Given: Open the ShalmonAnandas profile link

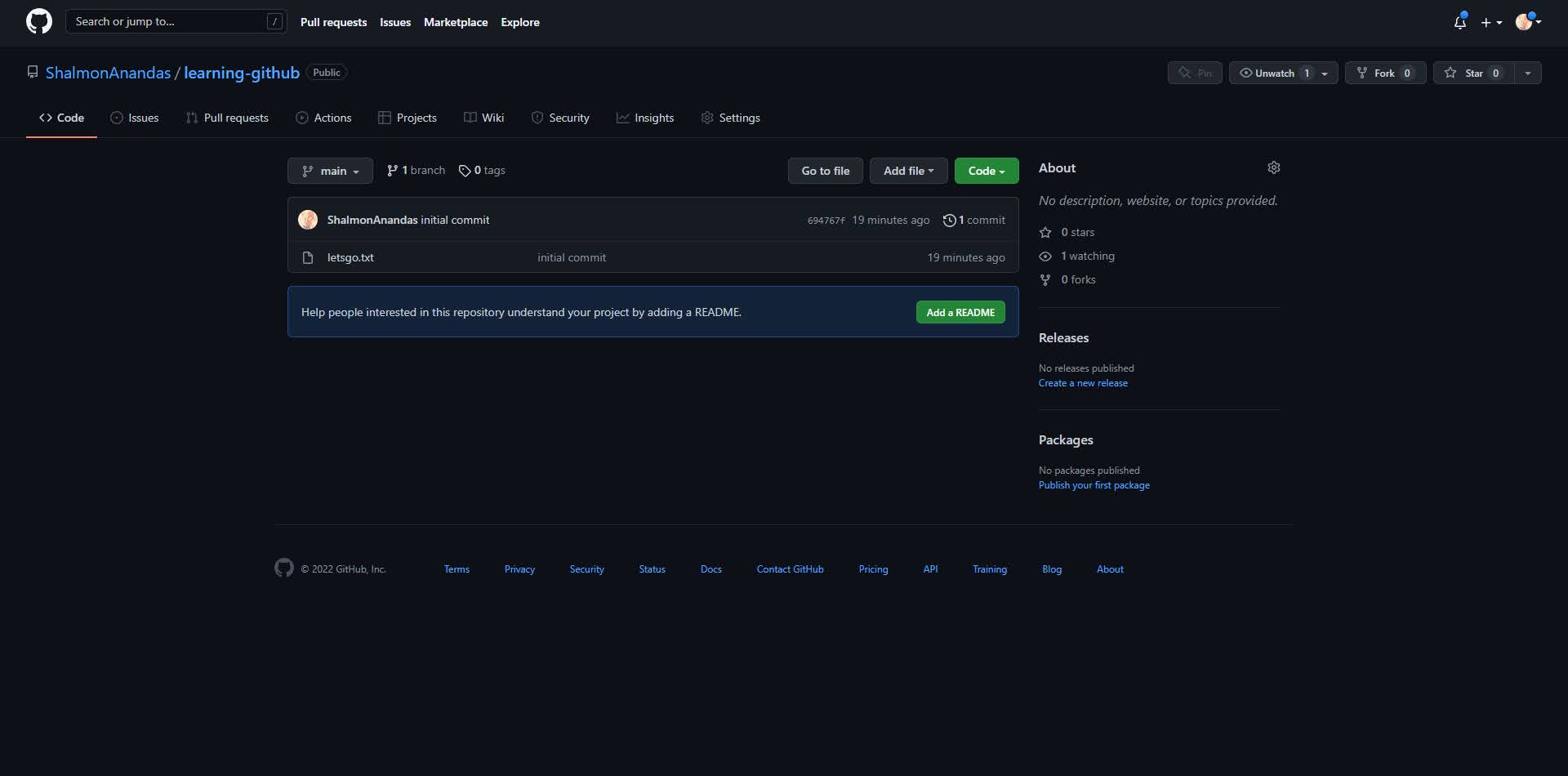Looking at the screenshot, I should tap(108, 73).
